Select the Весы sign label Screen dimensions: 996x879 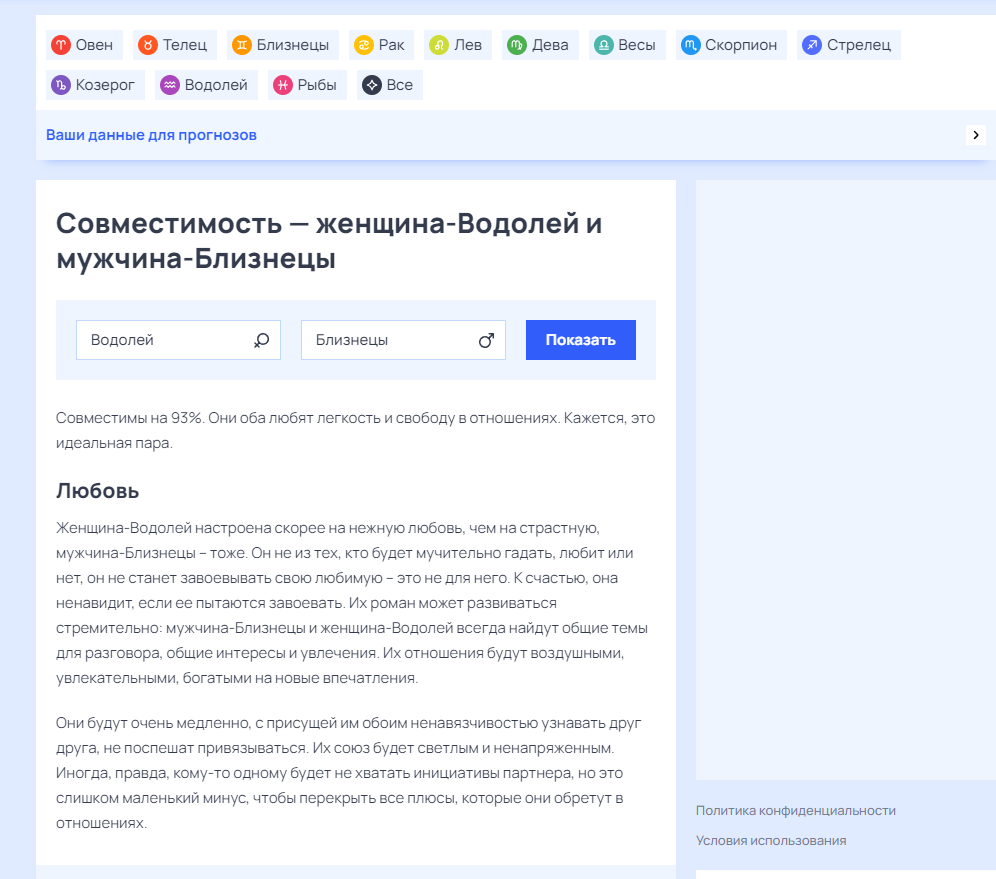636,45
